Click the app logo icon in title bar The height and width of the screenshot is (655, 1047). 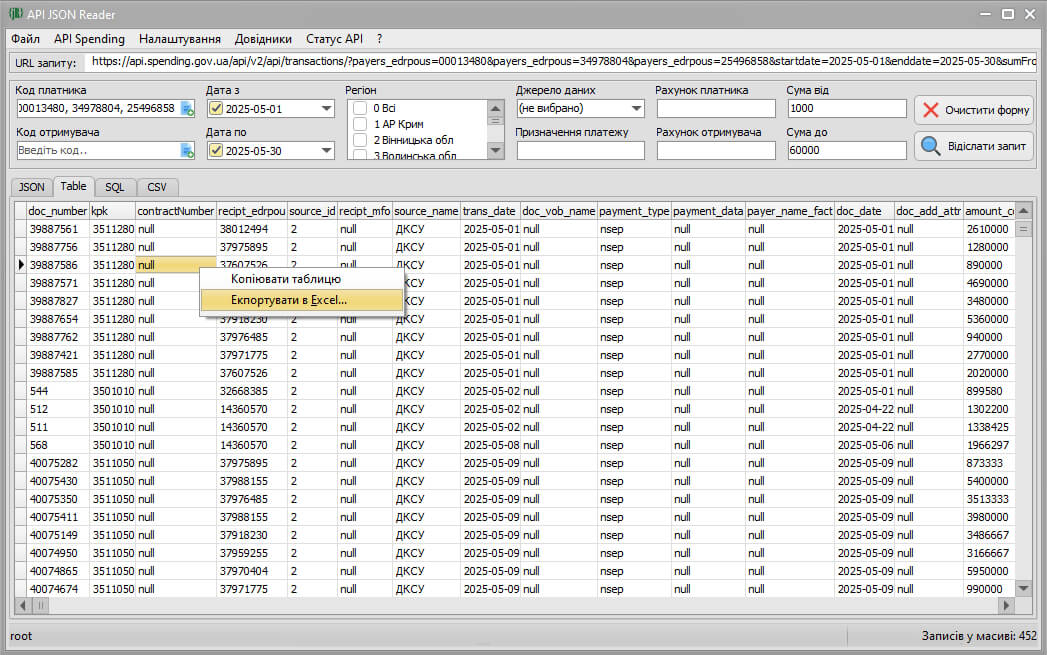[x=15, y=13]
